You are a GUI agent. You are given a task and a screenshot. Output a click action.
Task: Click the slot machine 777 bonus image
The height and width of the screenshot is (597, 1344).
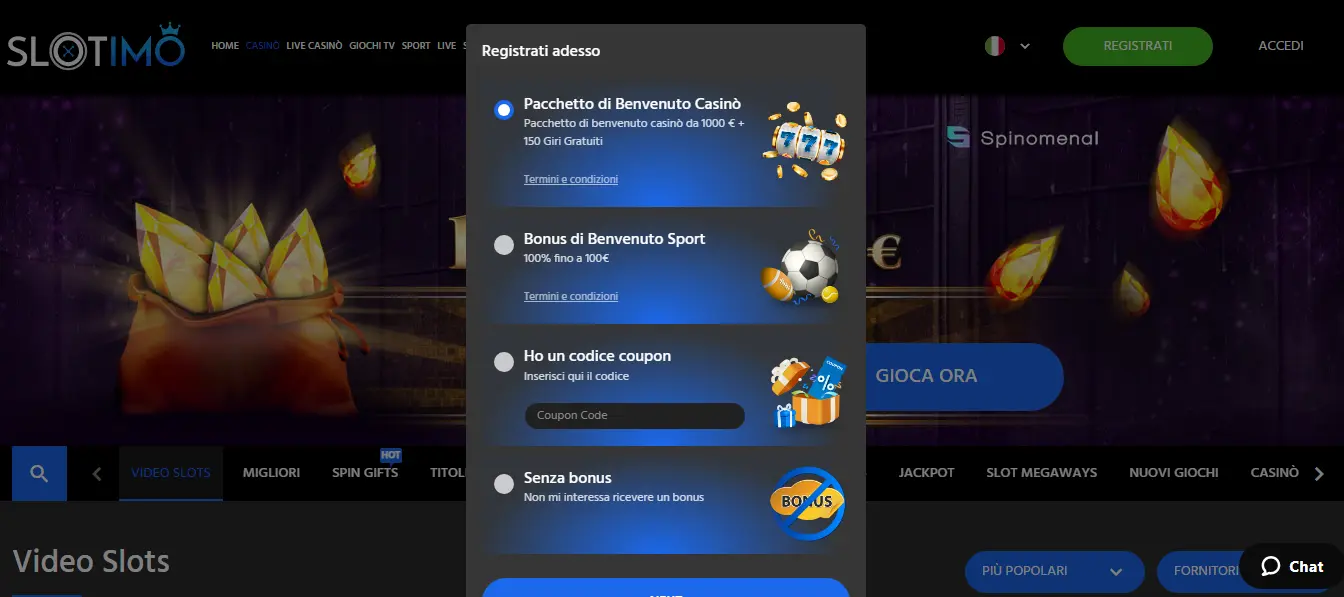(805, 142)
